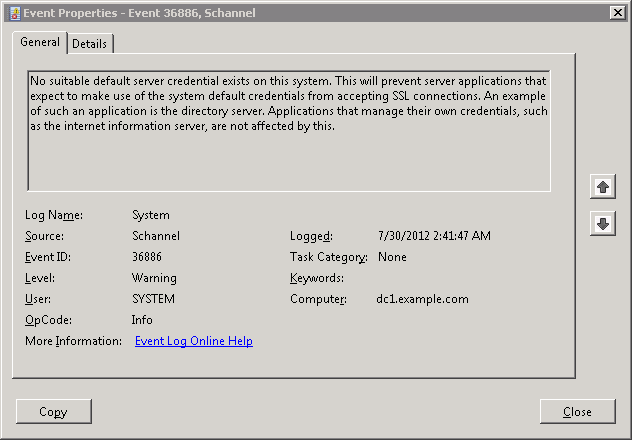This screenshot has height=440, width=632.
Task: Click the OpCode value Info
Action: [x=142, y=320]
